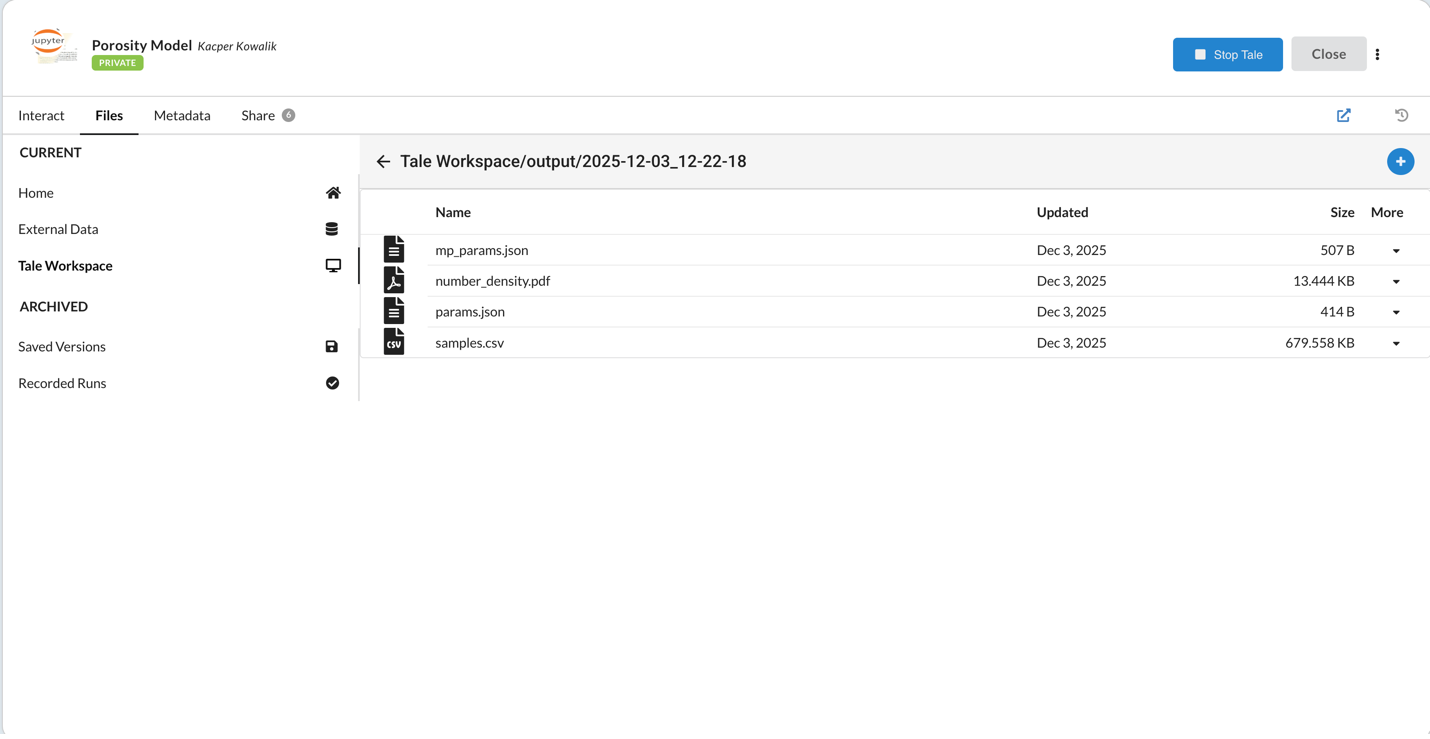Click the blue plus button to add files
1430x739 pixels.
1400,161
